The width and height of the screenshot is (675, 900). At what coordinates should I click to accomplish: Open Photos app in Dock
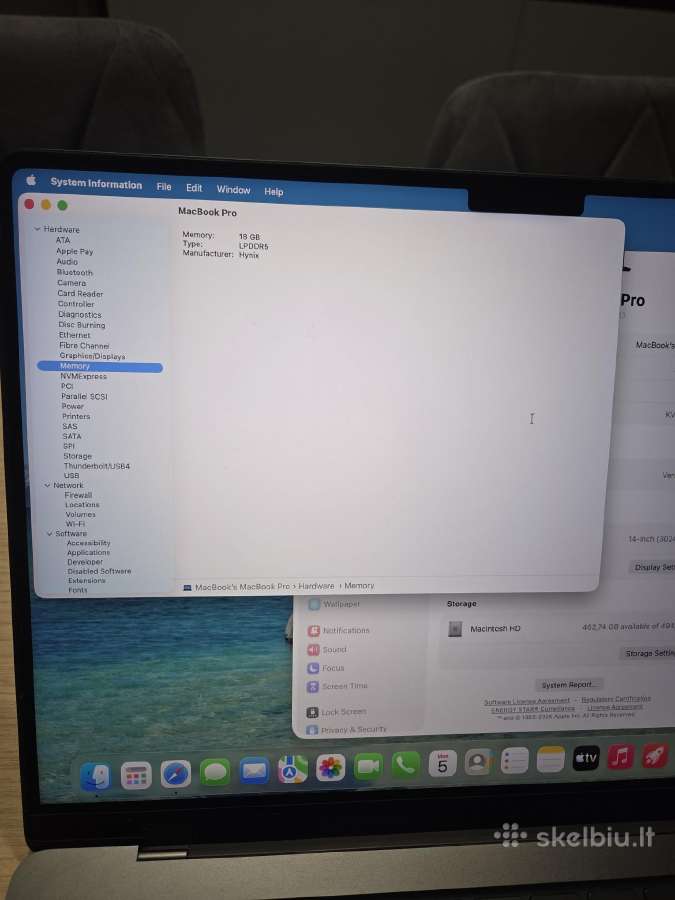coord(331,767)
